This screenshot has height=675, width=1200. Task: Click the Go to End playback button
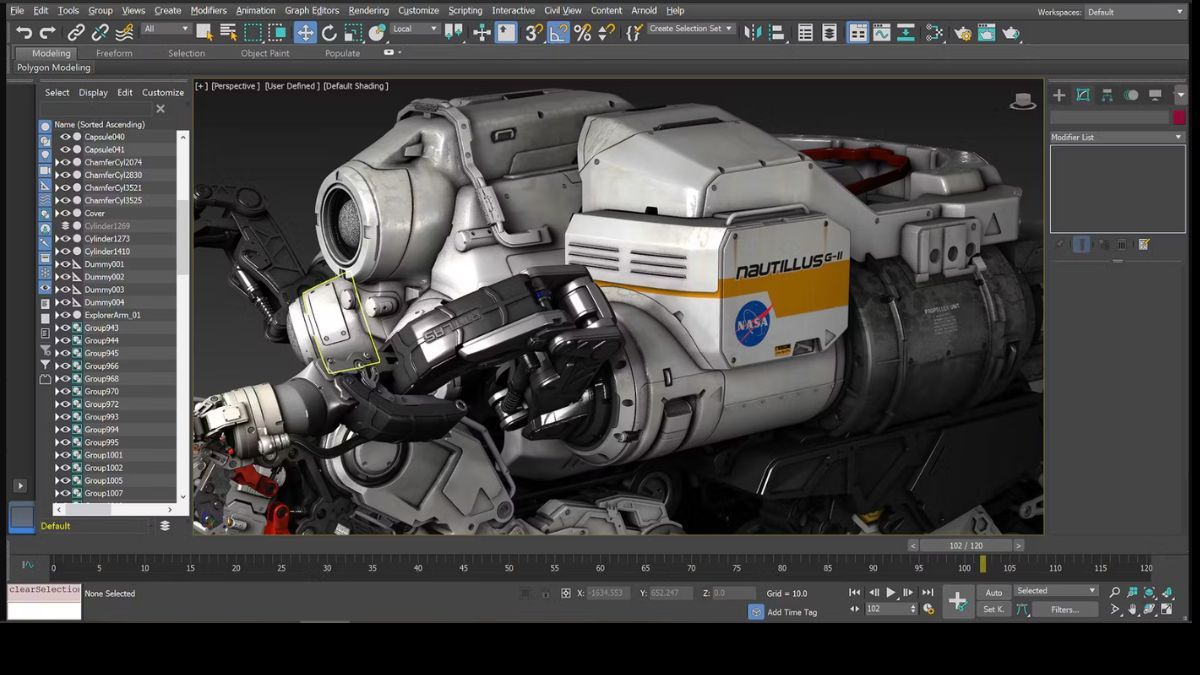click(927, 593)
